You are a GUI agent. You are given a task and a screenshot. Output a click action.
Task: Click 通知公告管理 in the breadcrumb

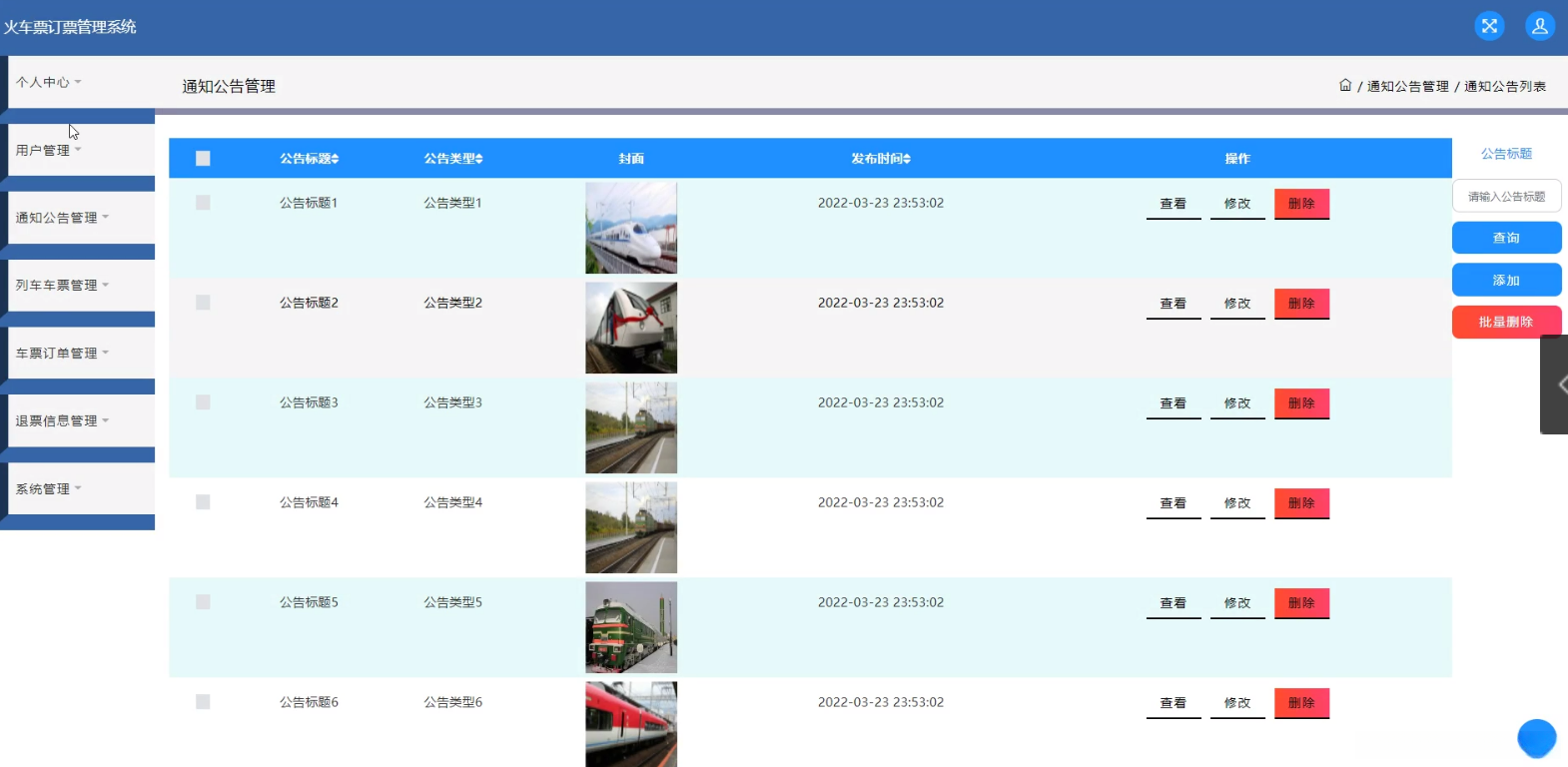(1407, 87)
